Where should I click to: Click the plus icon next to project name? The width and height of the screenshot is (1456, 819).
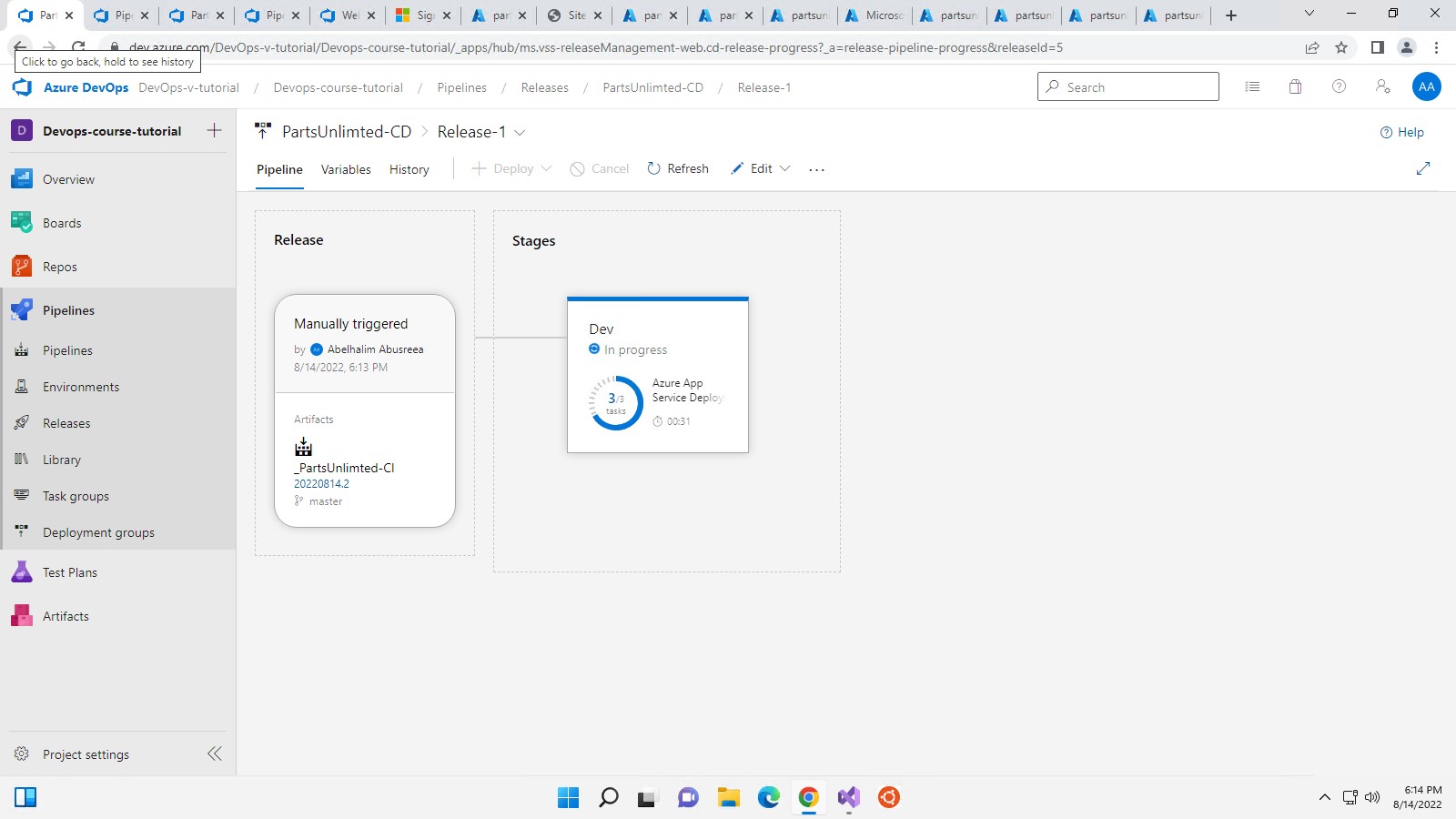coord(214,130)
